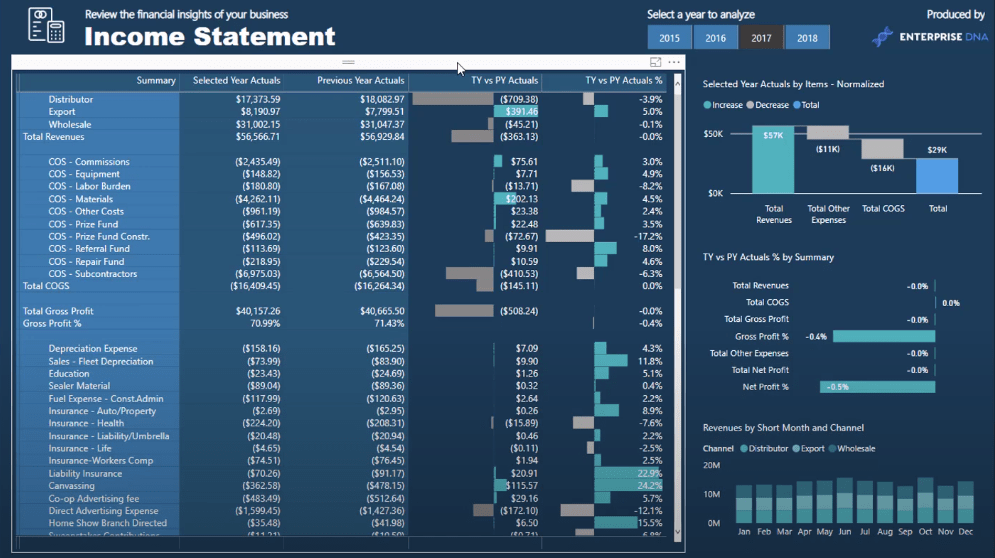Click the $56,929.84 previous year total value

click(x=382, y=136)
